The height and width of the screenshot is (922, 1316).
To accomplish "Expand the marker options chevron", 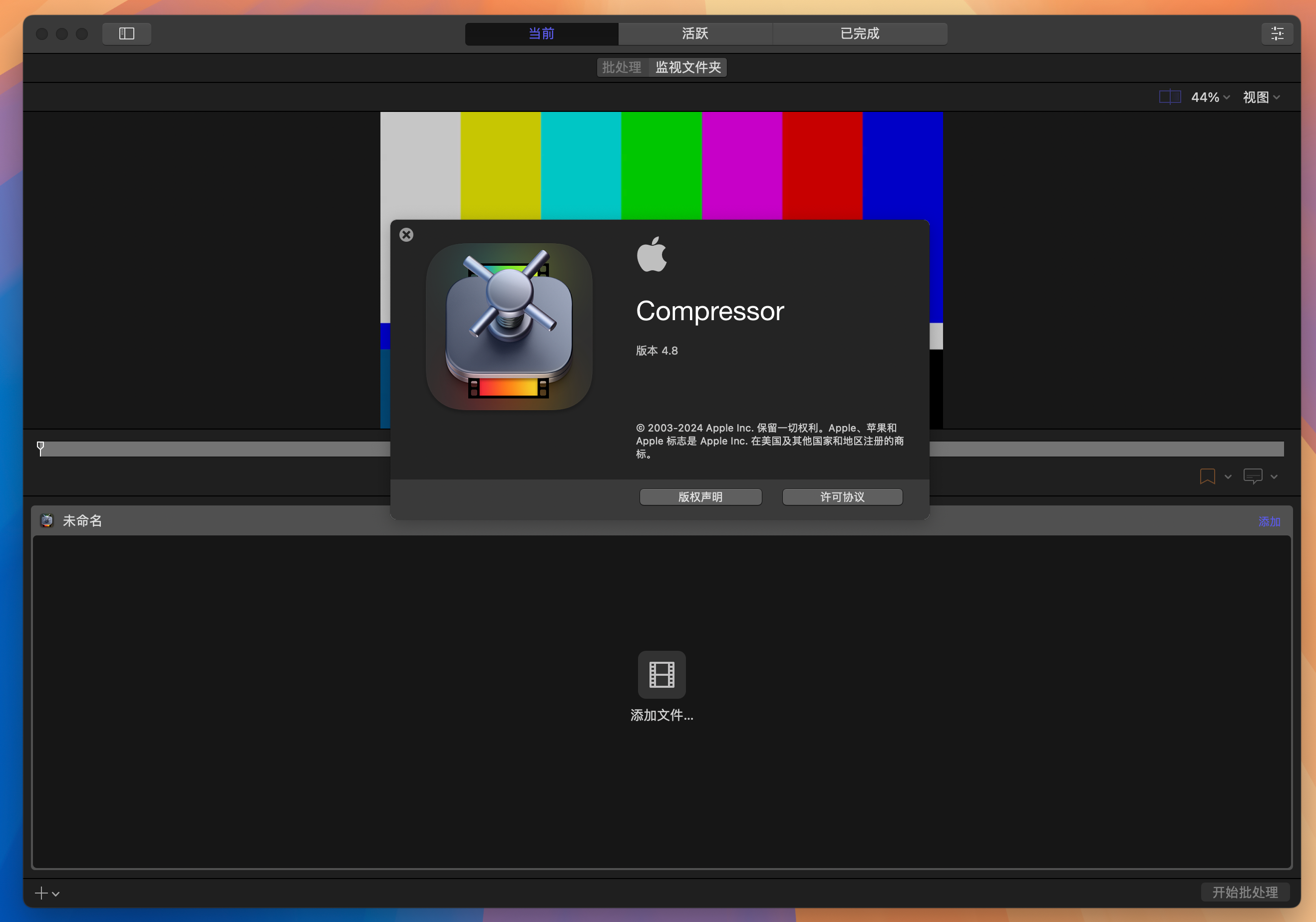I will 1228,477.
